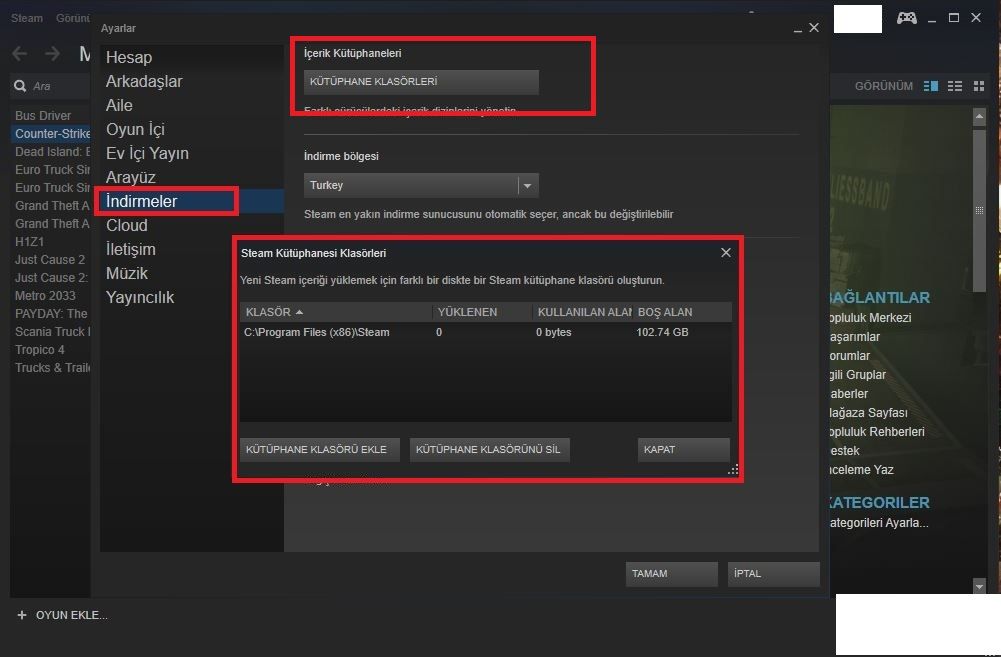This screenshot has height=657, width=1001.
Task: Click the forward navigation arrow in Steam
Action: [x=52, y=54]
